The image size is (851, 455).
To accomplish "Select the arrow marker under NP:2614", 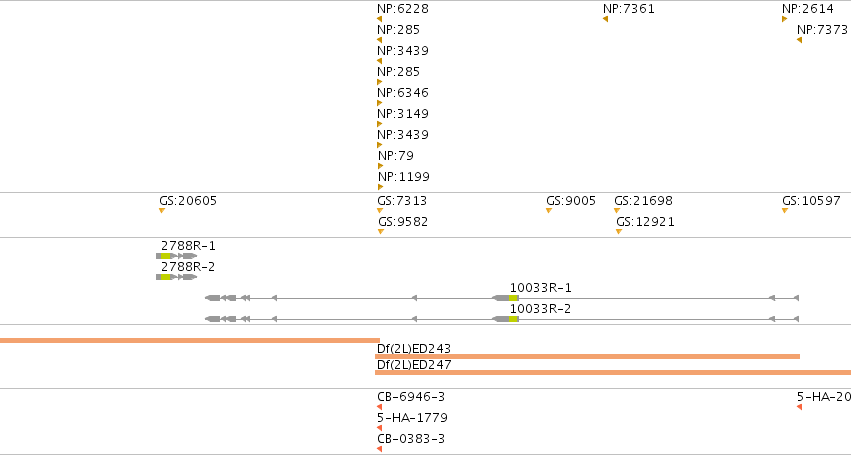I will click(x=784, y=19).
